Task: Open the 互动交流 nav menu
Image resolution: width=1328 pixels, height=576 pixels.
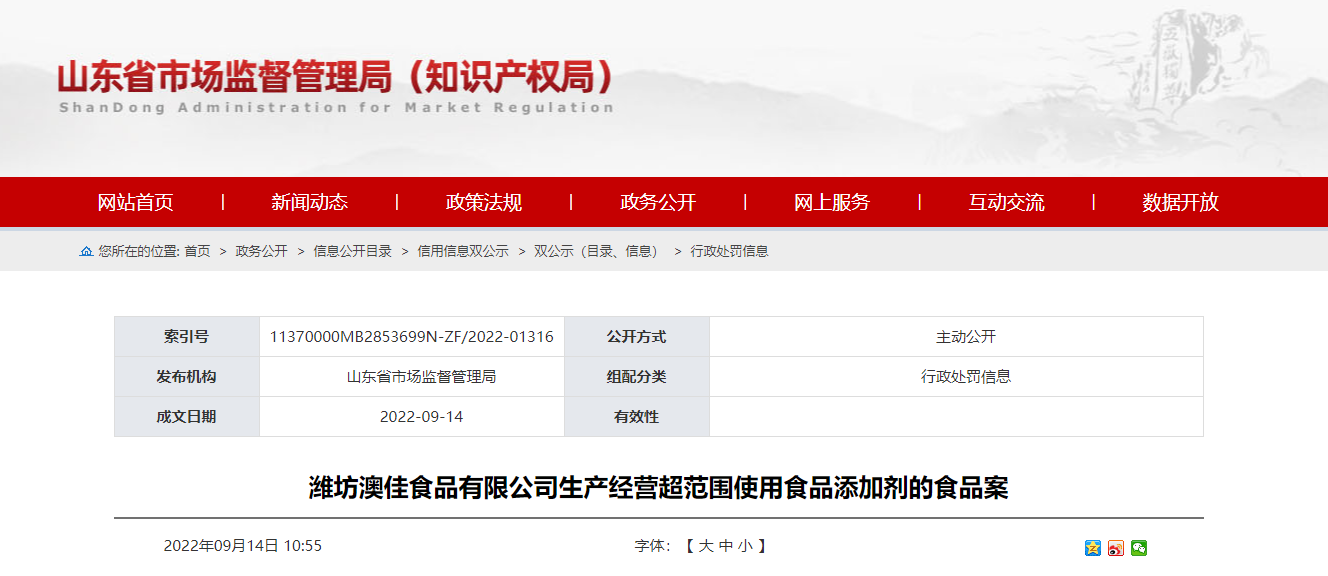Action: tap(1006, 202)
